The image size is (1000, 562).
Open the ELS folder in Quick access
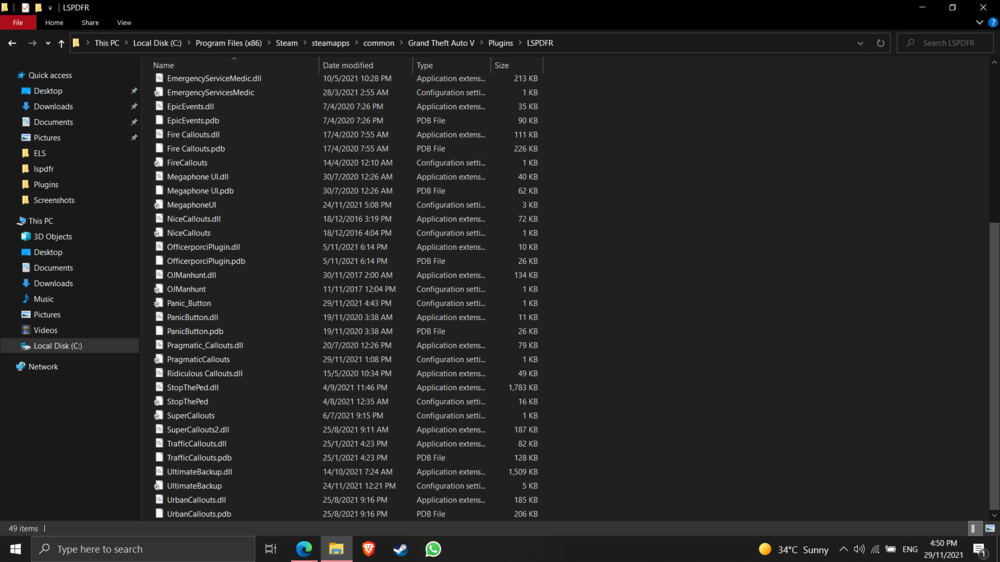[x=40, y=153]
